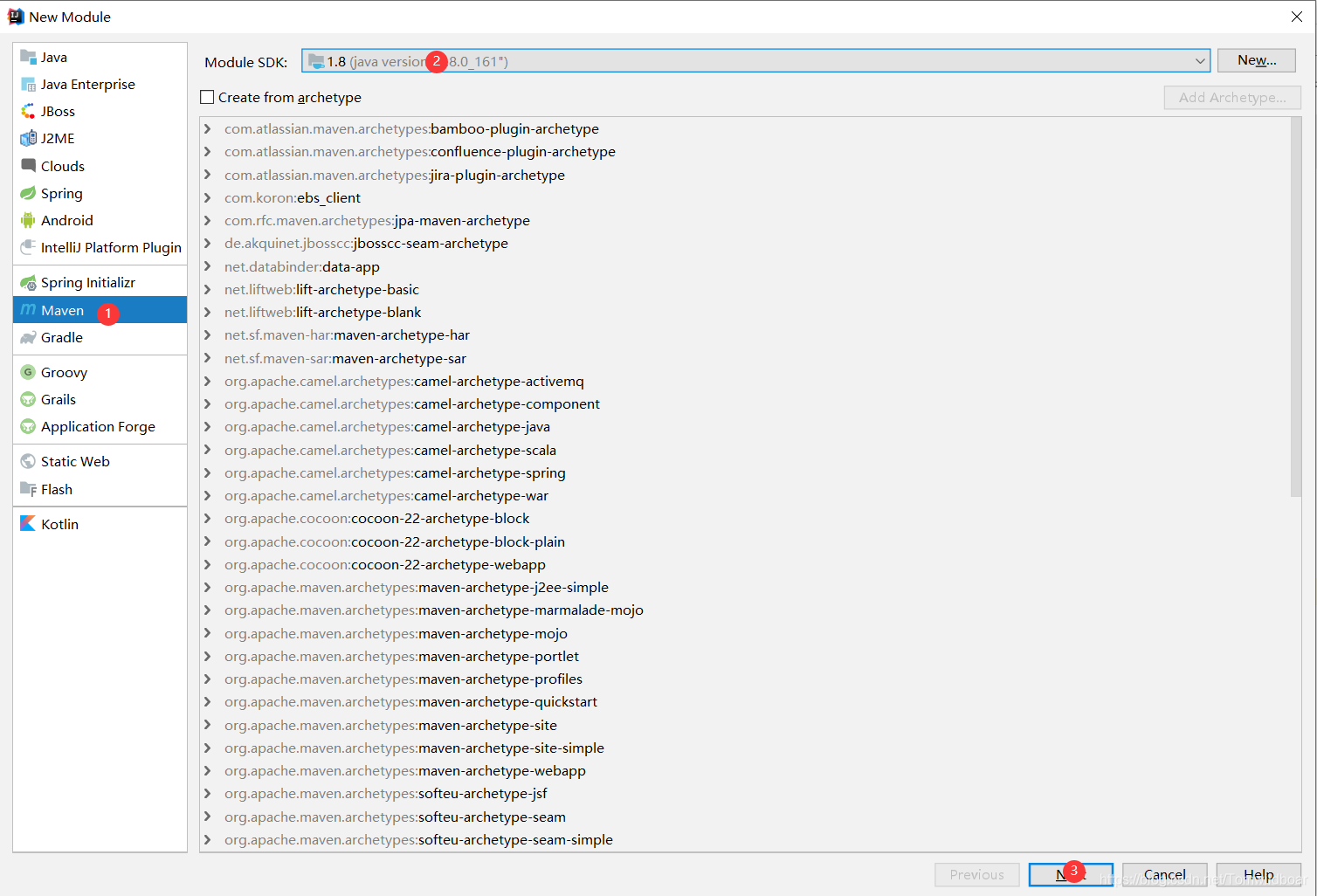Click the IntelliJ Platform Plugin icon
Viewport: 1317px width, 896px height.
(x=28, y=247)
